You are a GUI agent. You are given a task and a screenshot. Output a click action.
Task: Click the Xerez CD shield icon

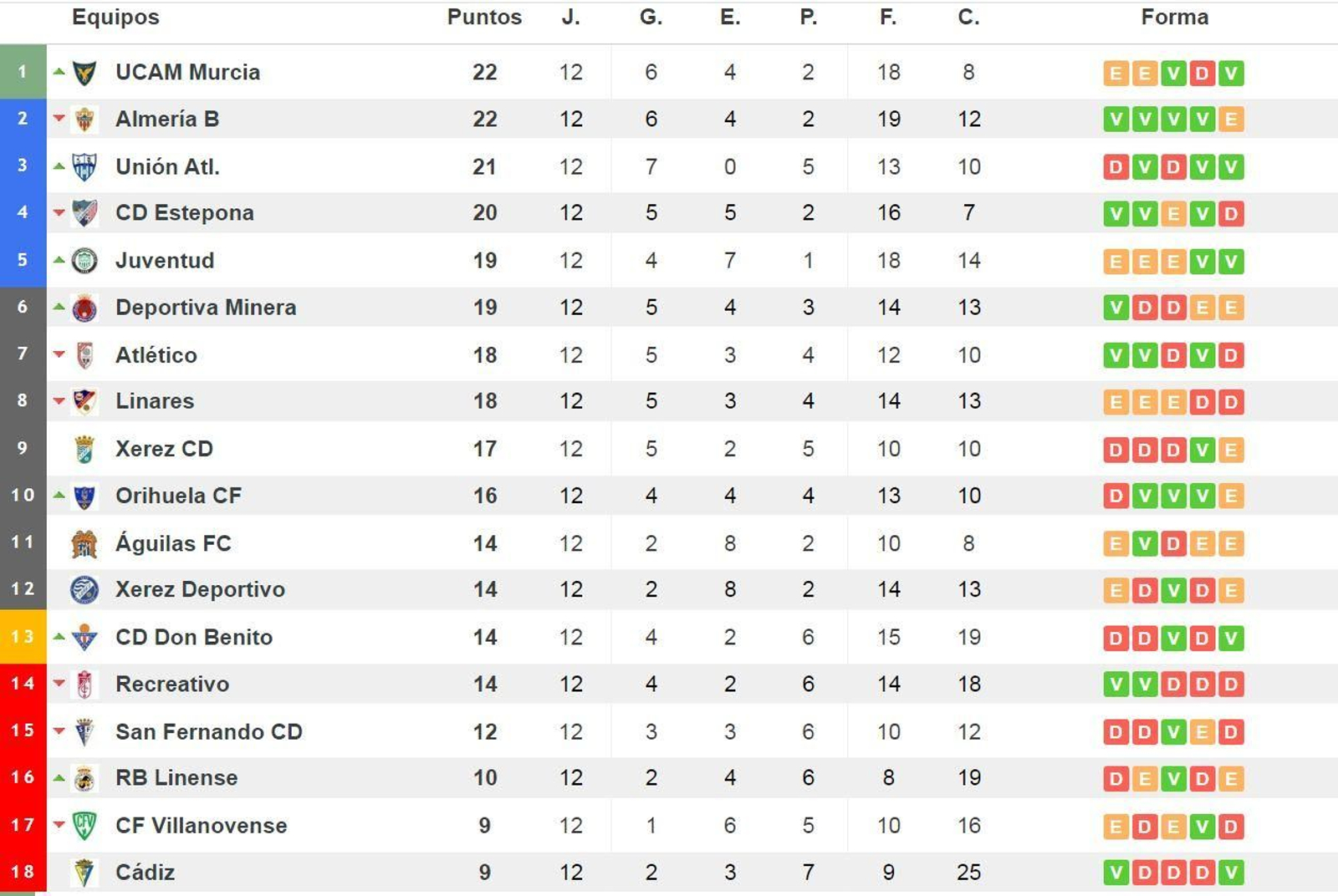point(84,449)
